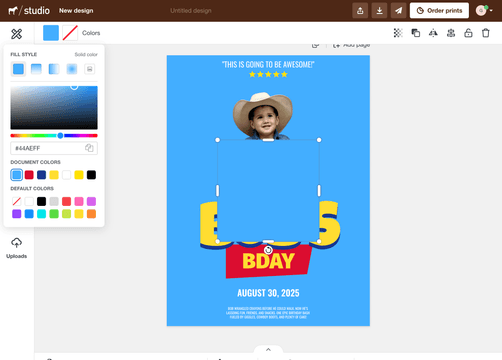The image size is (502, 360).
Task: Select the radial gradient fill style
Action: tap(72, 69)
